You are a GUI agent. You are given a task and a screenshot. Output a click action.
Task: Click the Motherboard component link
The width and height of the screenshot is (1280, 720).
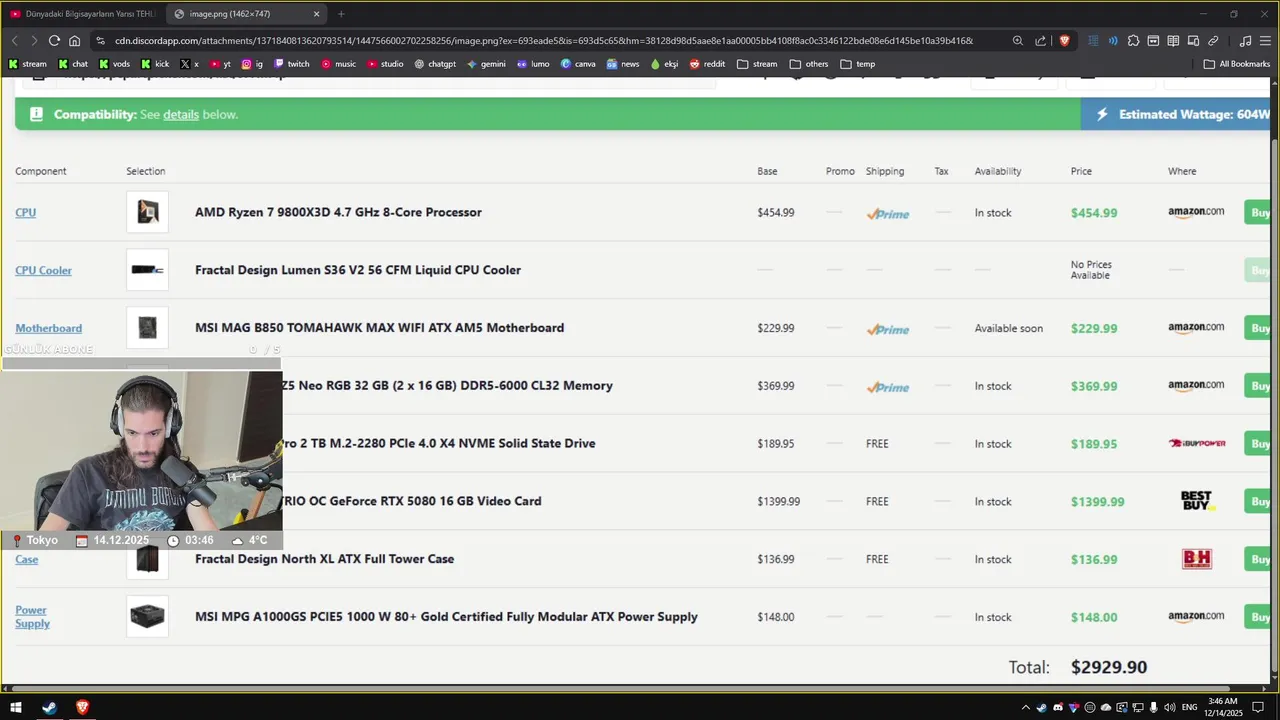pyautogui.click(x=48, y=328)
